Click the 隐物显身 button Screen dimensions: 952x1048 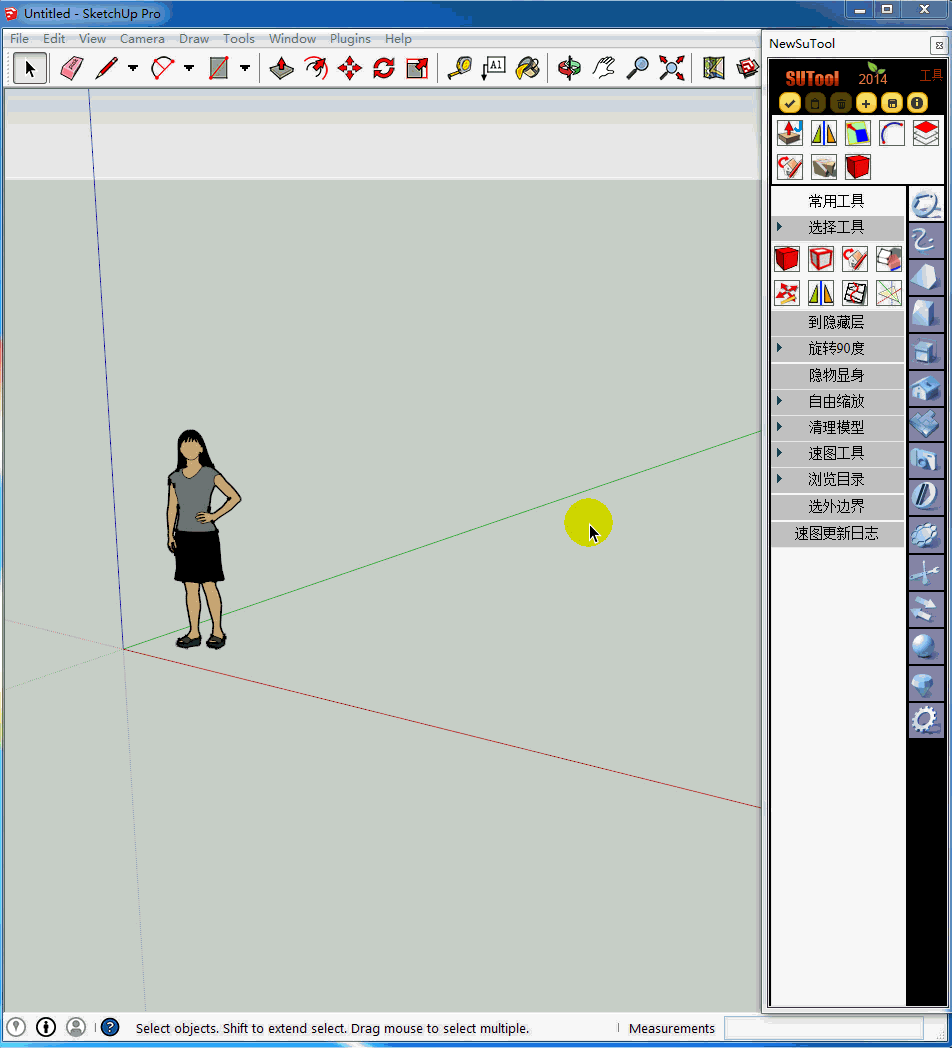[x=838, y=375]
